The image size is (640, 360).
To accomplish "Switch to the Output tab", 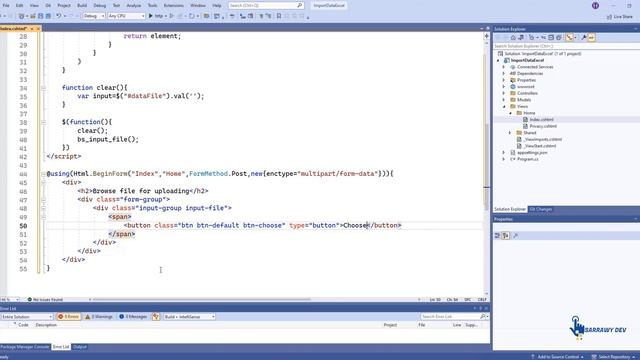I will click(80, 347).
